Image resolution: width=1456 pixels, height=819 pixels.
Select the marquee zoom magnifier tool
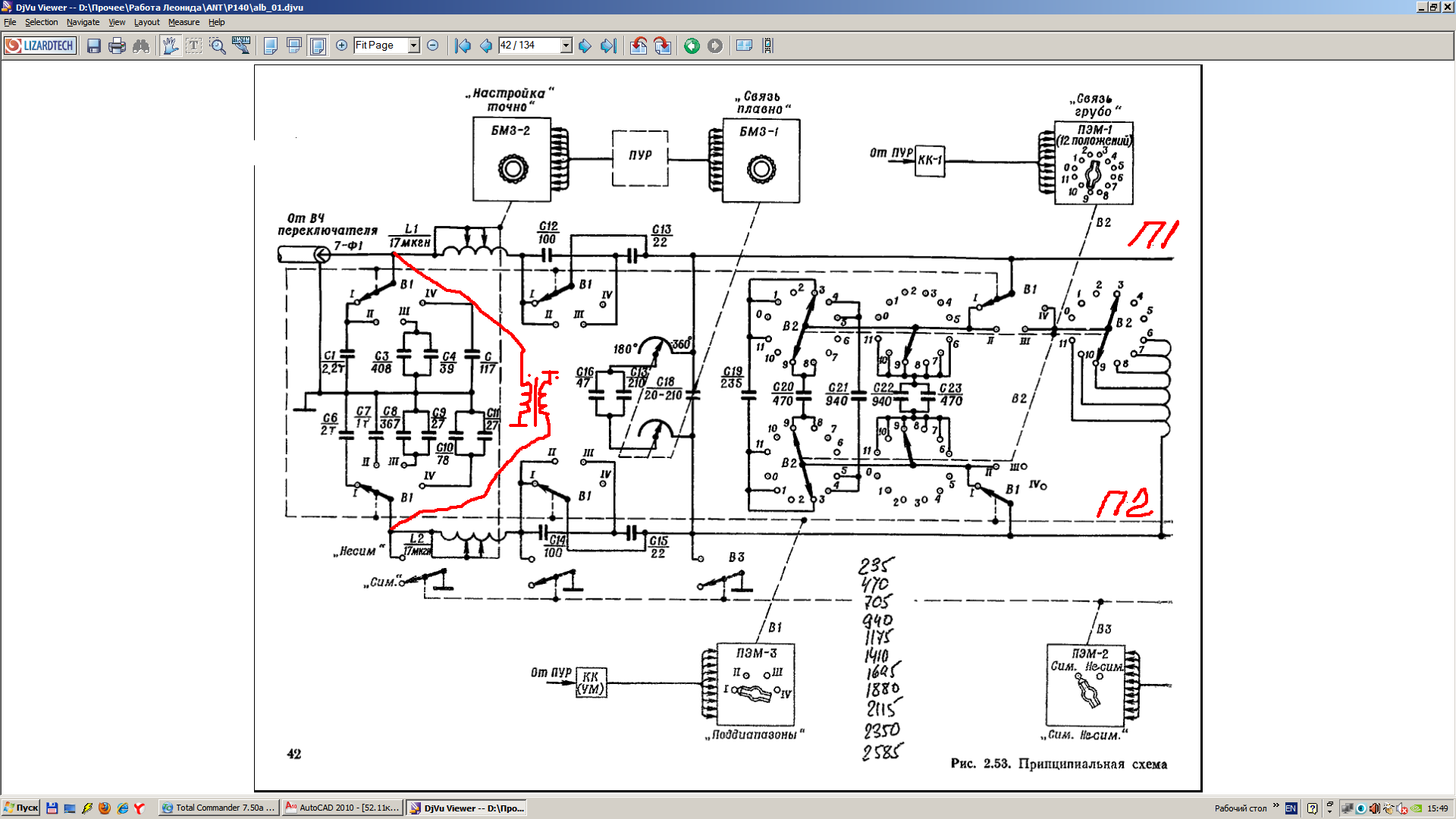[x=218, y=45]
